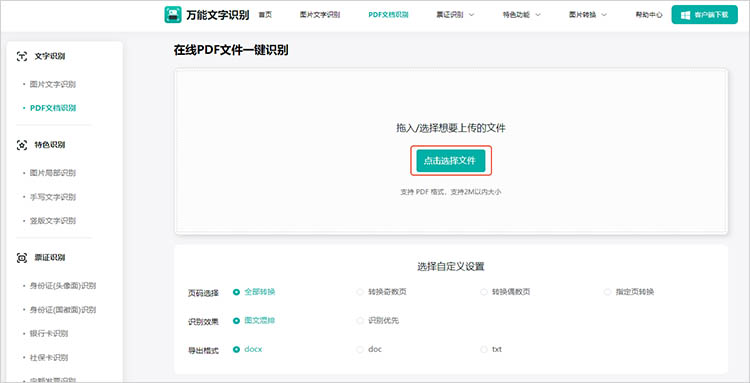
Task: Choose docx export format
Action: [248, 350]
